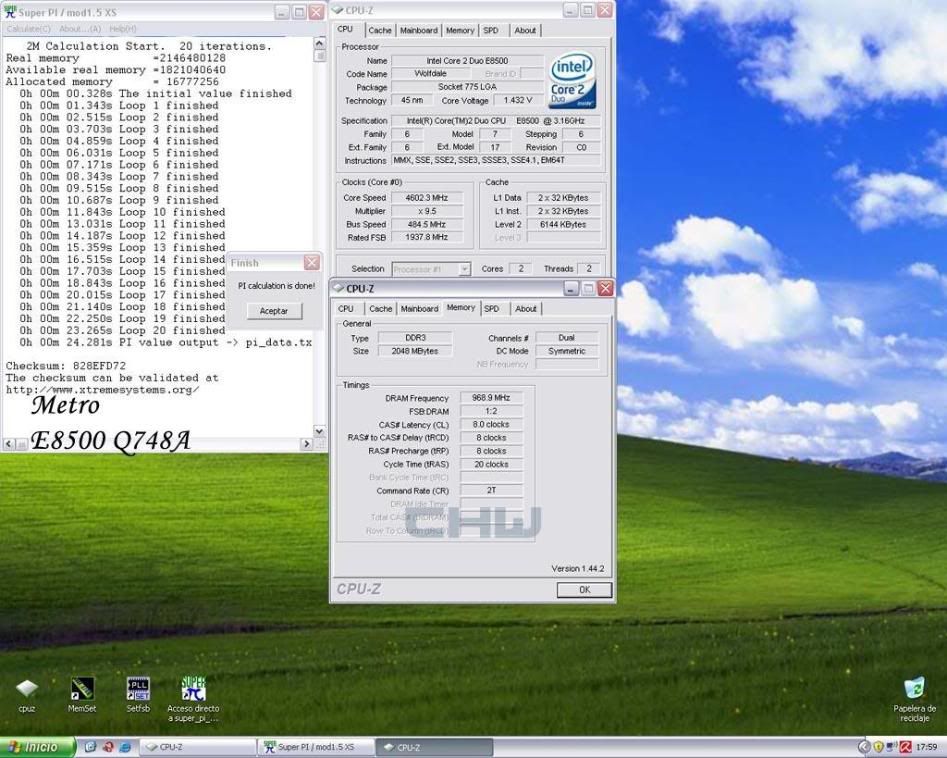
Task: Select Memory tab in back CPU-Z window
Action: tap(460, 30)
